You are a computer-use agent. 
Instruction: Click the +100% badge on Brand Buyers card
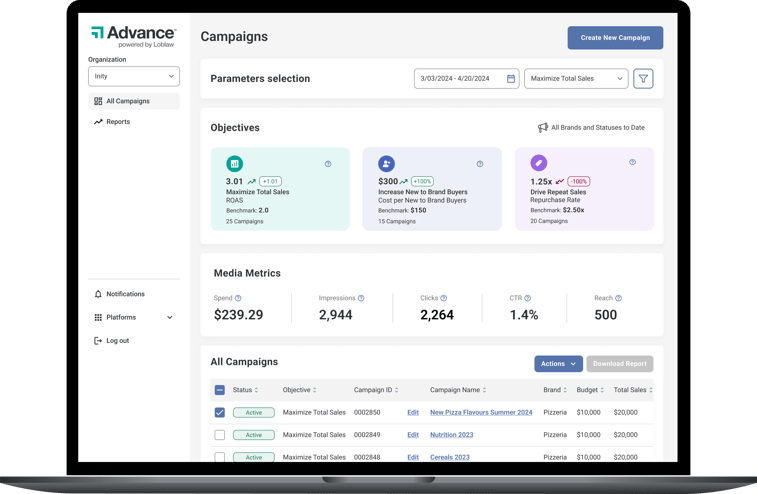422,182
